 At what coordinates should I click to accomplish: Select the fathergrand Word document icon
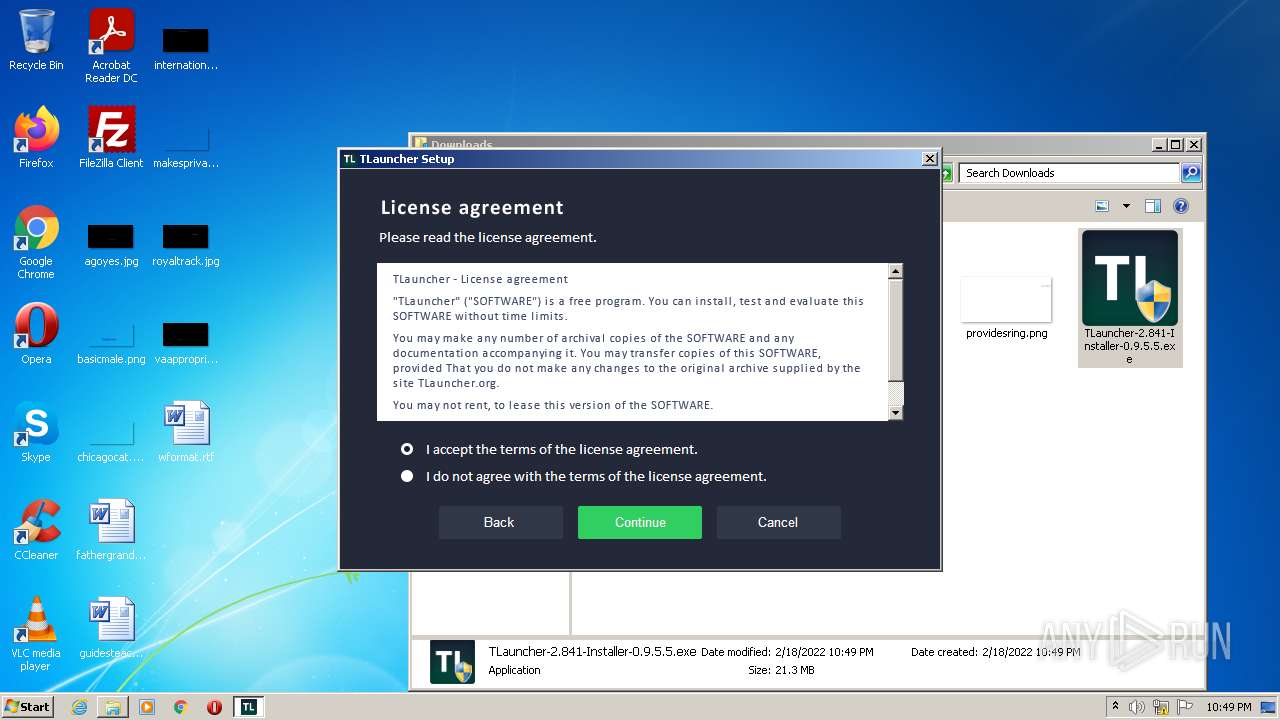pyautogui.click(x=111, y=530)
